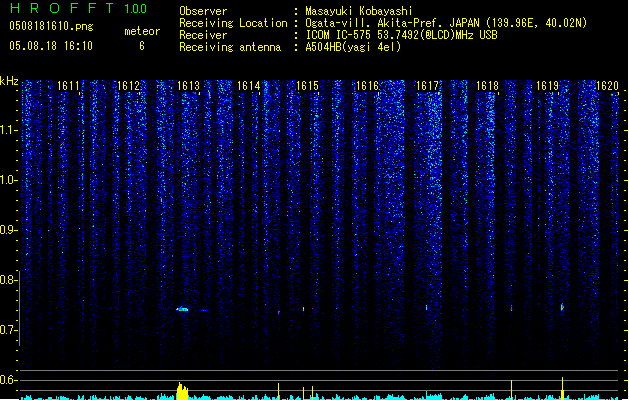
Task: Click the tallest yellow power spike after 1619
Action: [562, 388]
